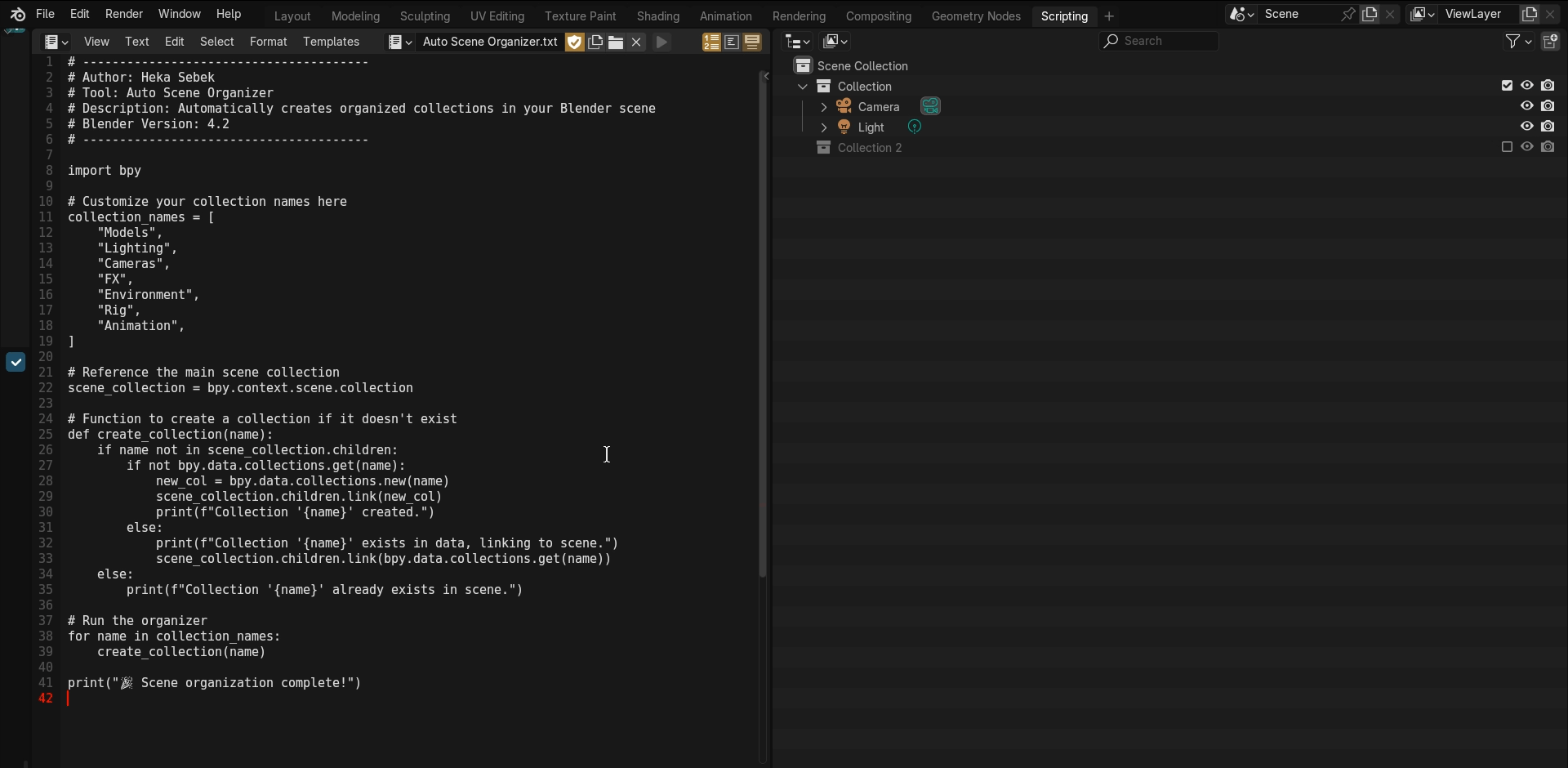This screenshot has width=1568, height=768.
Task: Uncheck Collection exclude-from-view-layer checkbox
Action: tap(1507, 85)
